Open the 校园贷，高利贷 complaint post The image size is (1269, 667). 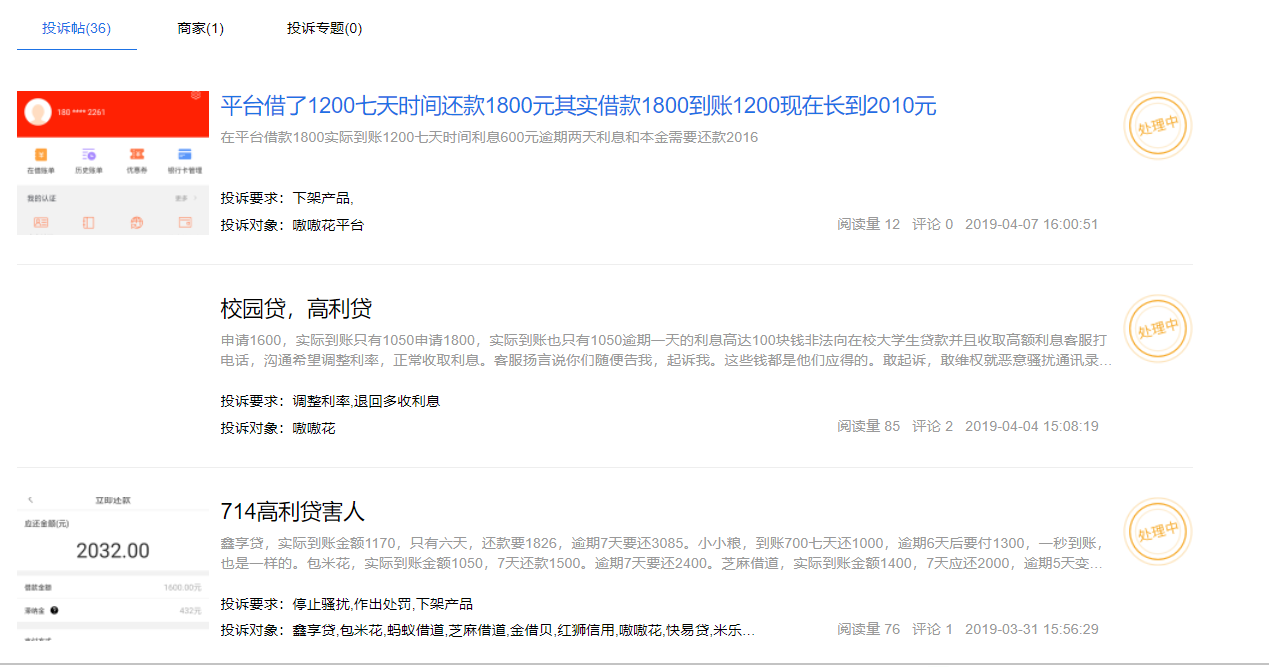296,308
